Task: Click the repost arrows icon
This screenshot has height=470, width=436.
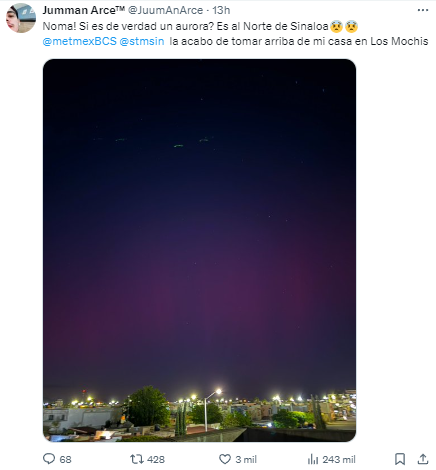Action: [136, 459]
